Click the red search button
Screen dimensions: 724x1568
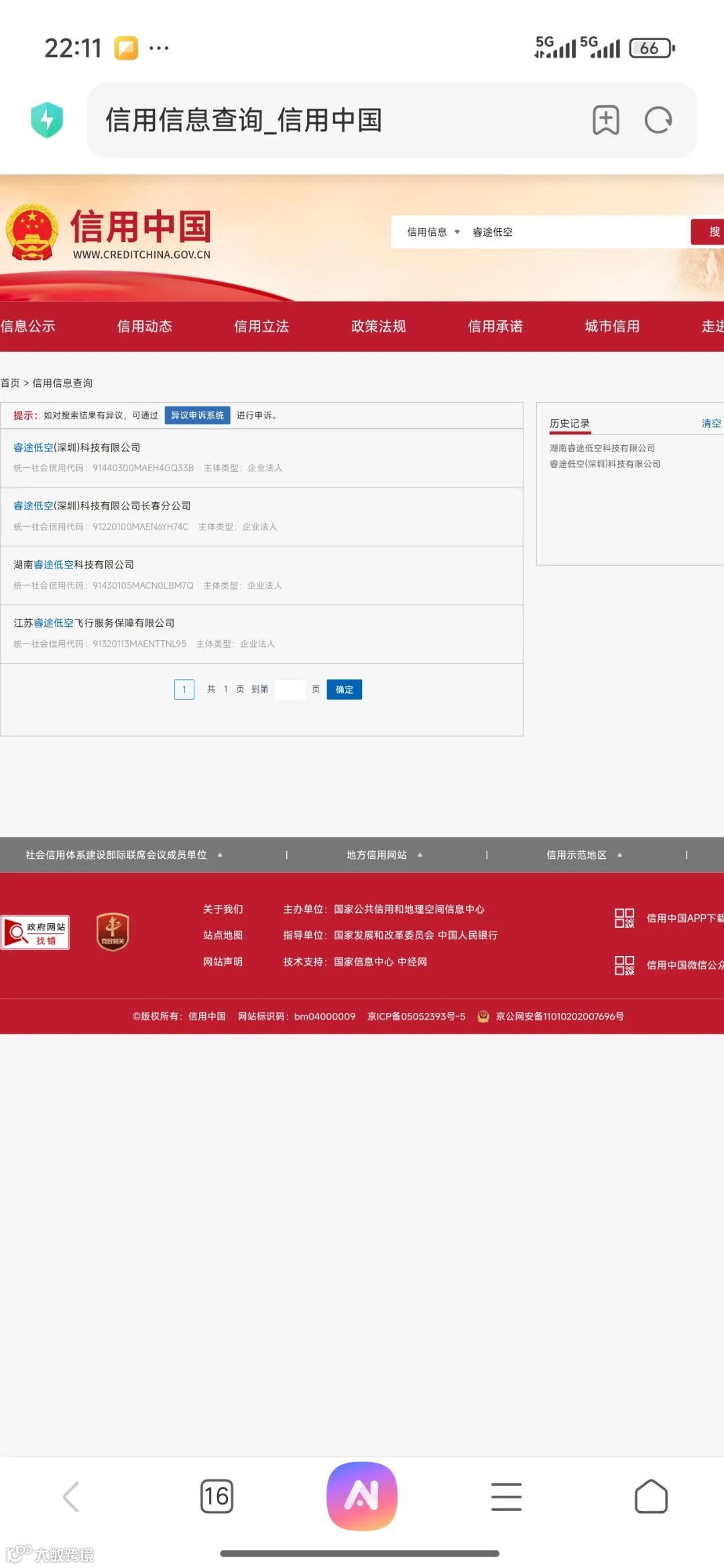(x=708, y=232)
